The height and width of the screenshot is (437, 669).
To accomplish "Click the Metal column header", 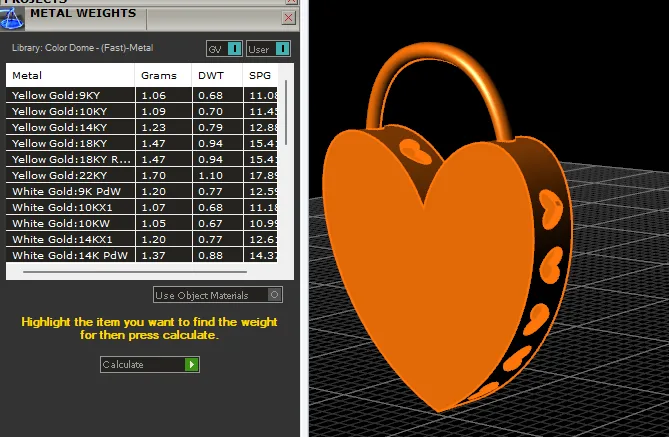I will [70, 76].
